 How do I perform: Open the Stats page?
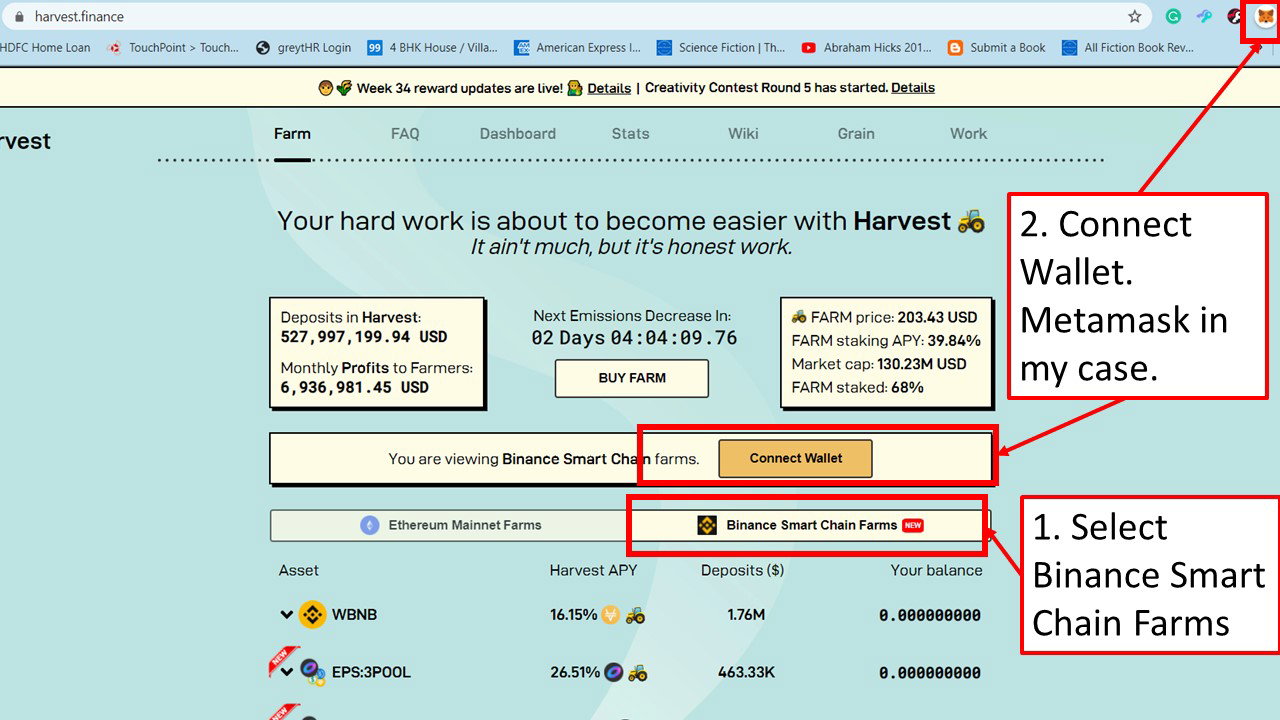tap(630, 134)
